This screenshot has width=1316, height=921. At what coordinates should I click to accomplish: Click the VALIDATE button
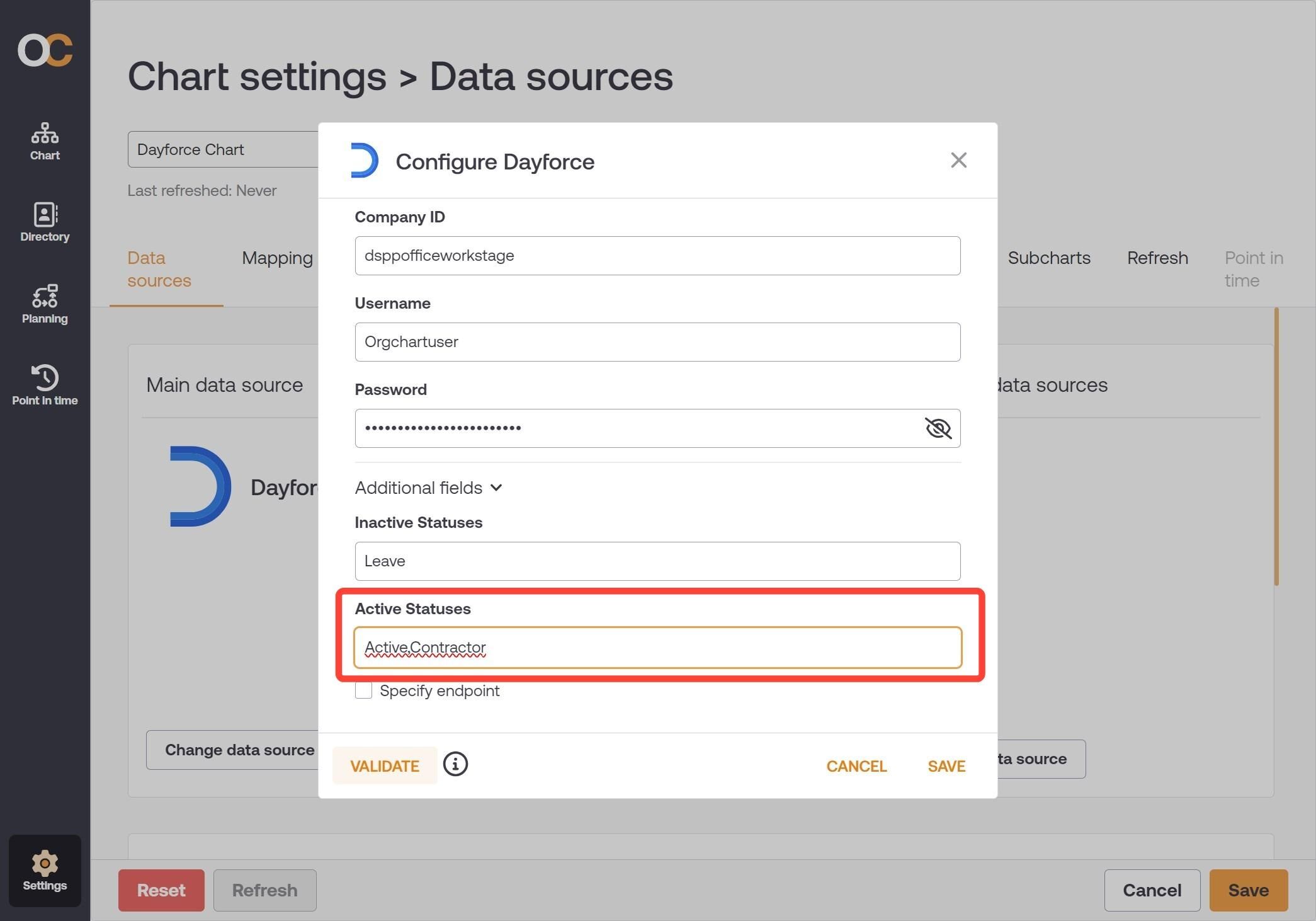(385, 766)
